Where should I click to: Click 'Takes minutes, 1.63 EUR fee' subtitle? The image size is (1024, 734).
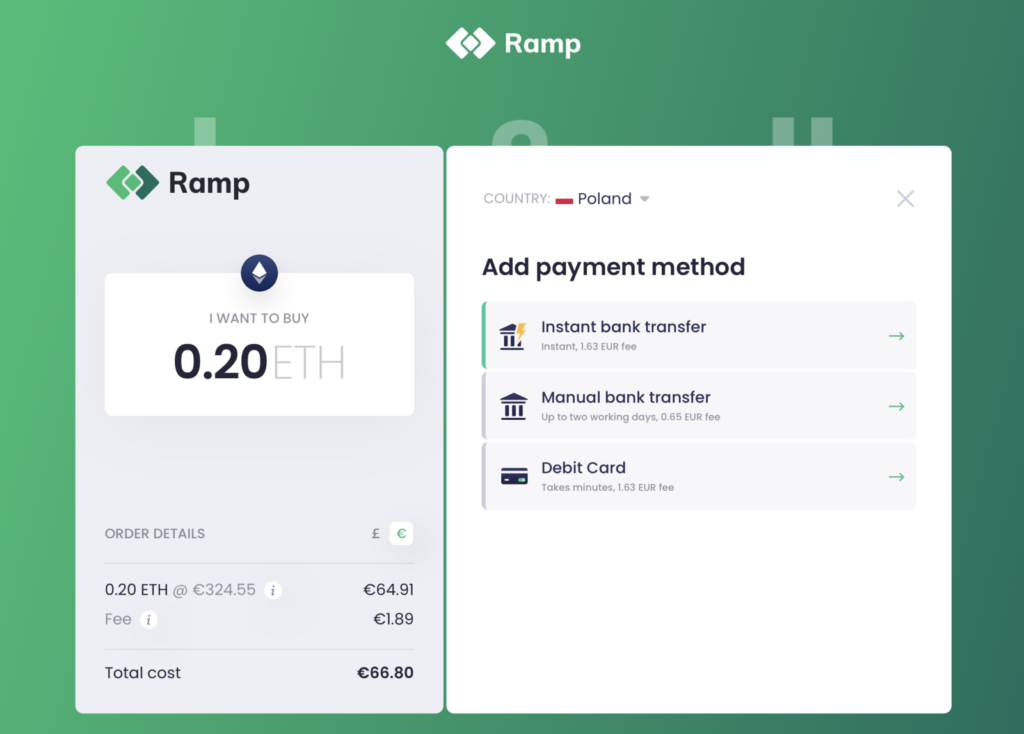tap(607, 488)
